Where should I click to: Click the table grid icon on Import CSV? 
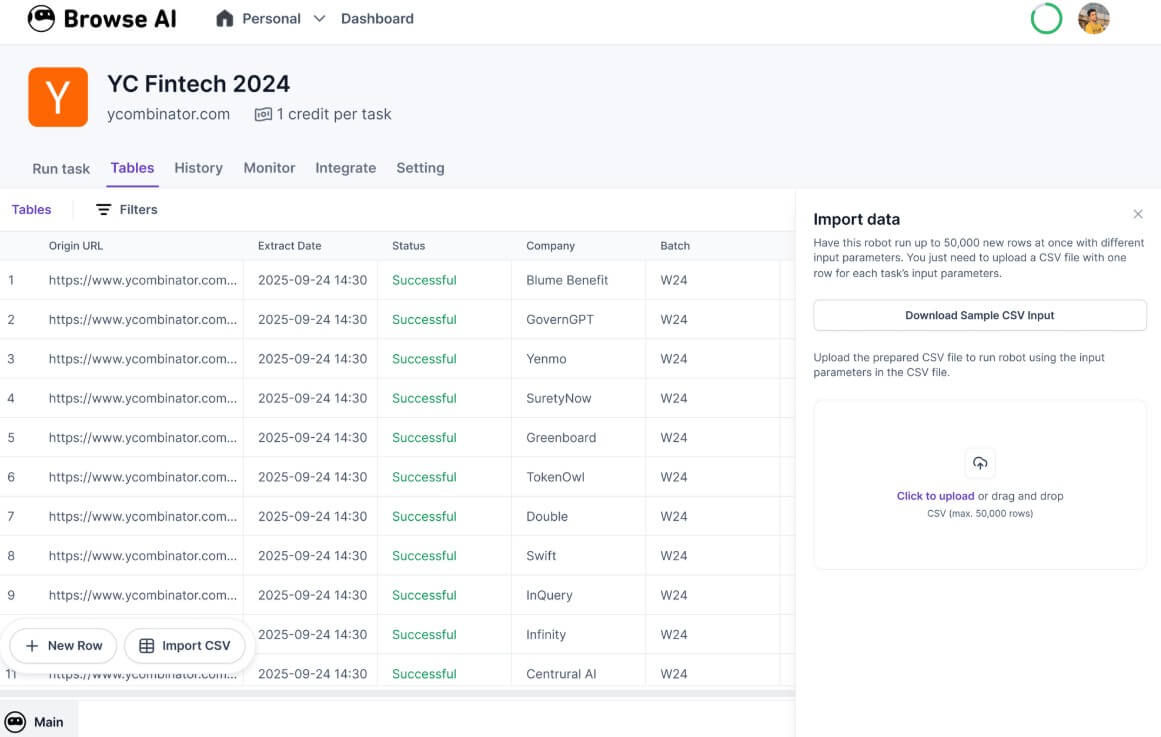coord(147,646)
